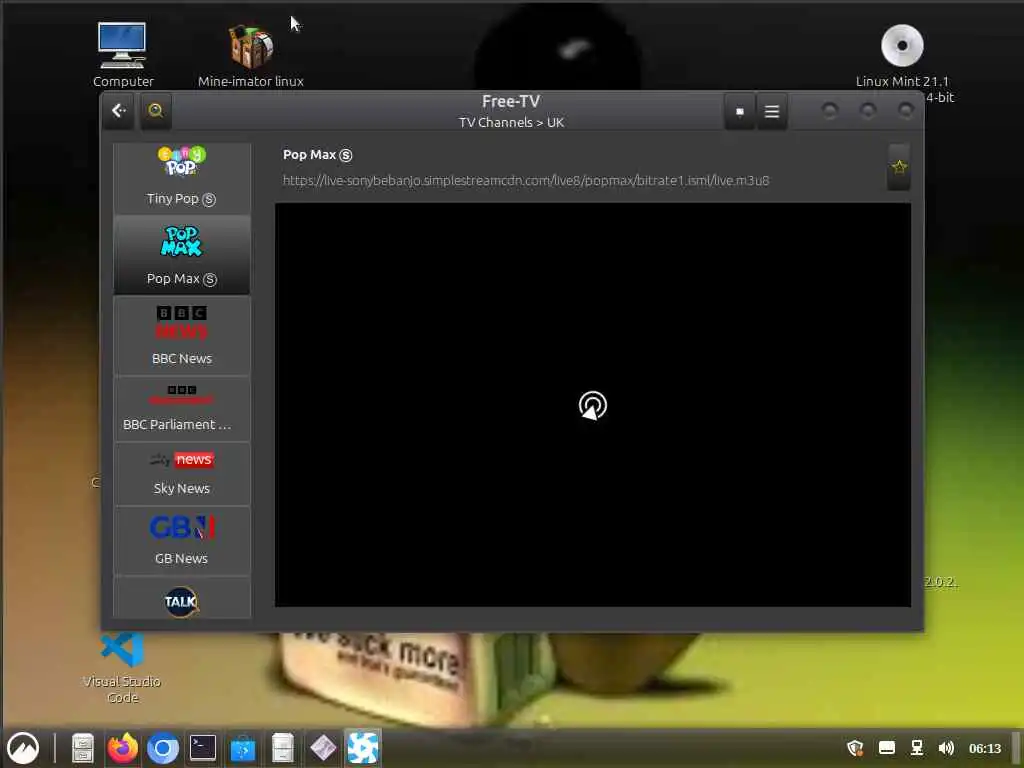Maximize the Free-TV window
Screen dimensions: 1024x768
pos(867,110)
